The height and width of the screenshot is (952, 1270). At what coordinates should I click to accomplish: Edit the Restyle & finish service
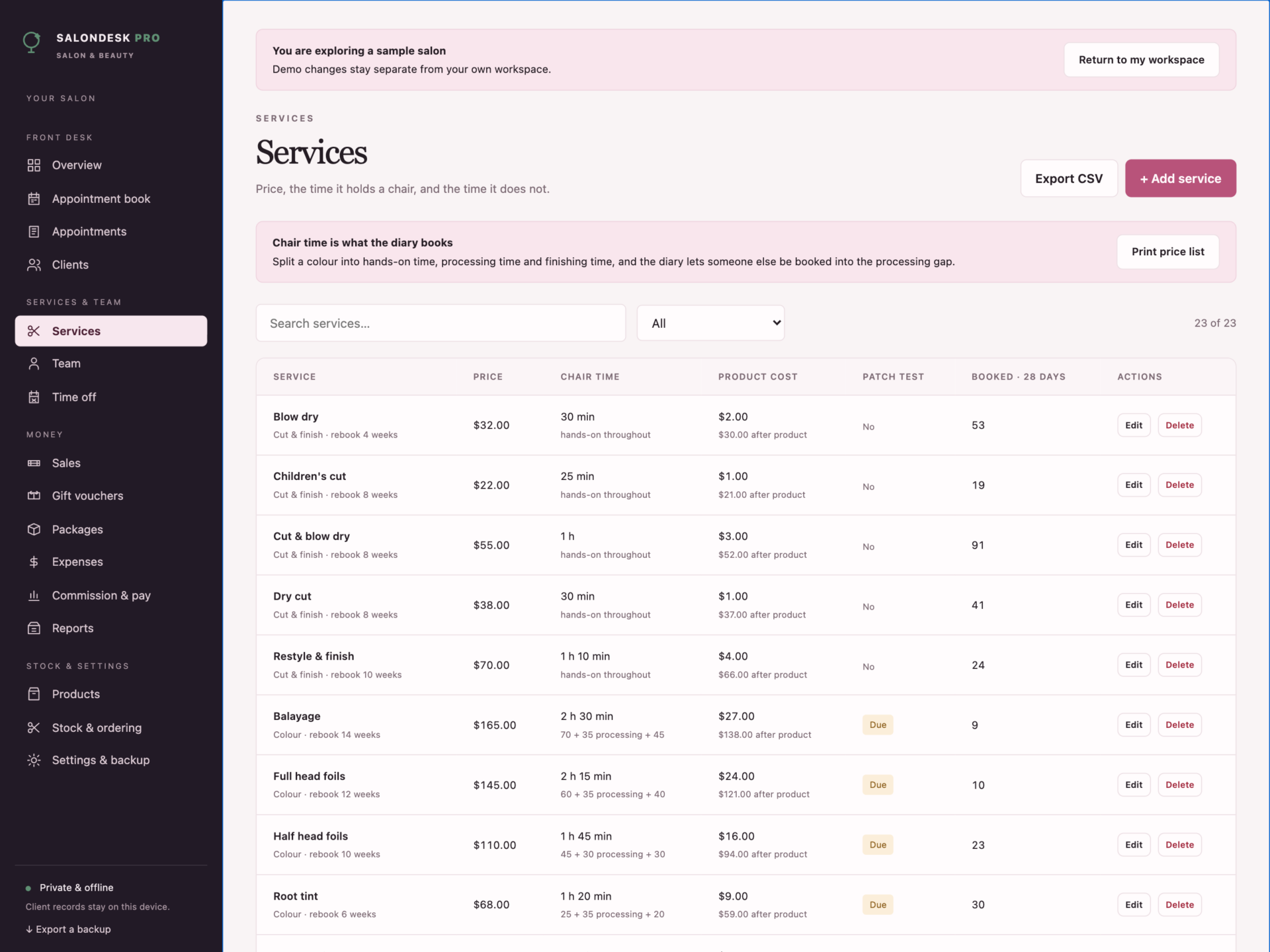click(x=1134, y=664)
